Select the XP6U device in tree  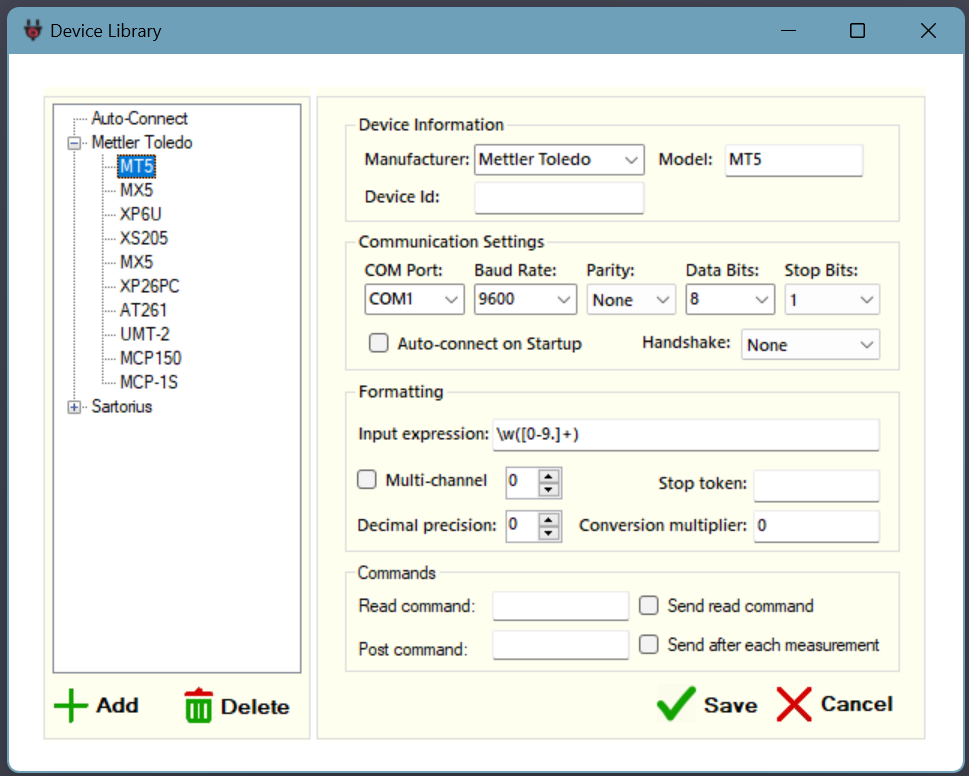(x=140, y=214)
